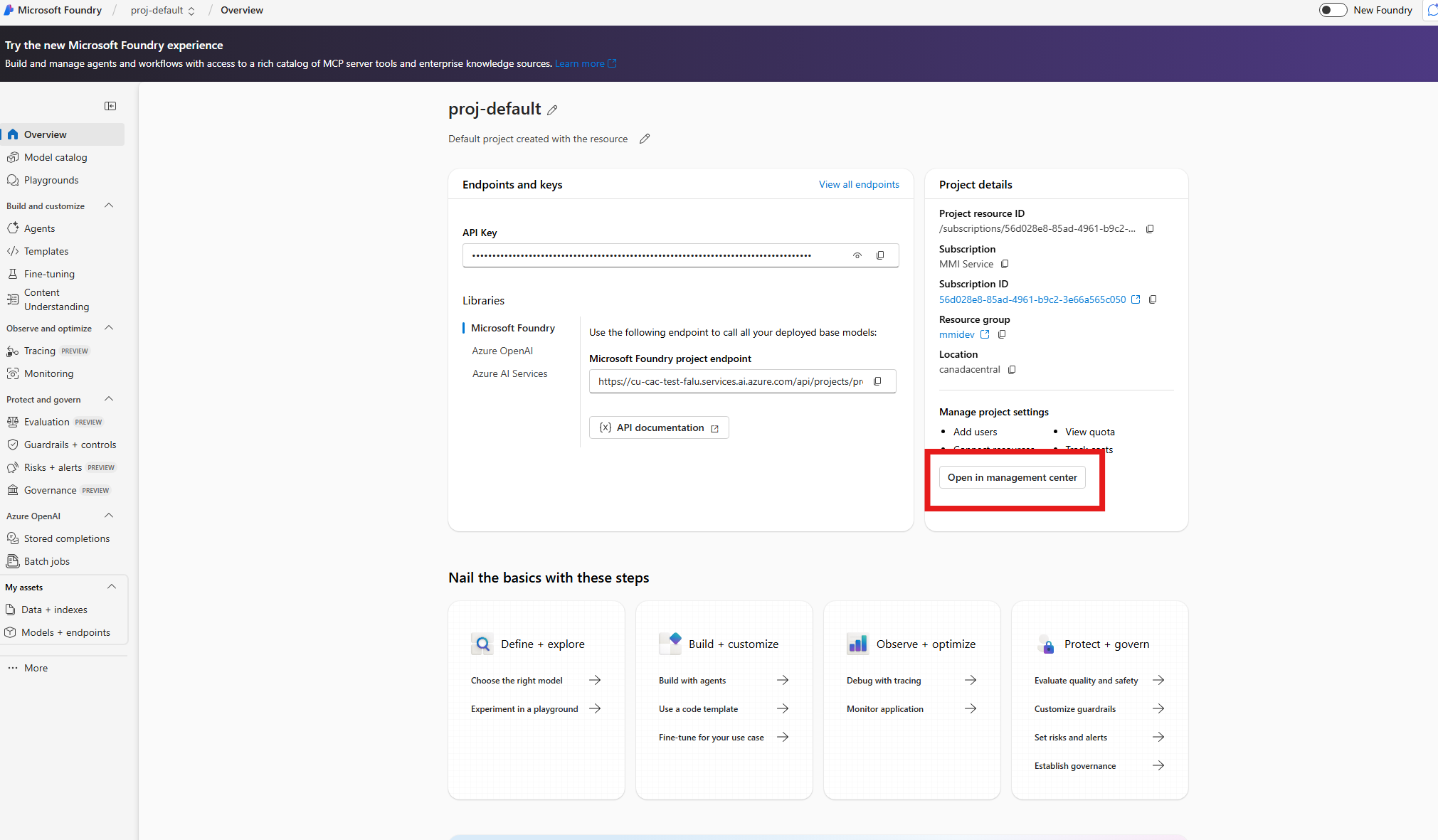Click View all endpoints link
The width and height of the screenshot is (1438, 840).
point(859,184)
